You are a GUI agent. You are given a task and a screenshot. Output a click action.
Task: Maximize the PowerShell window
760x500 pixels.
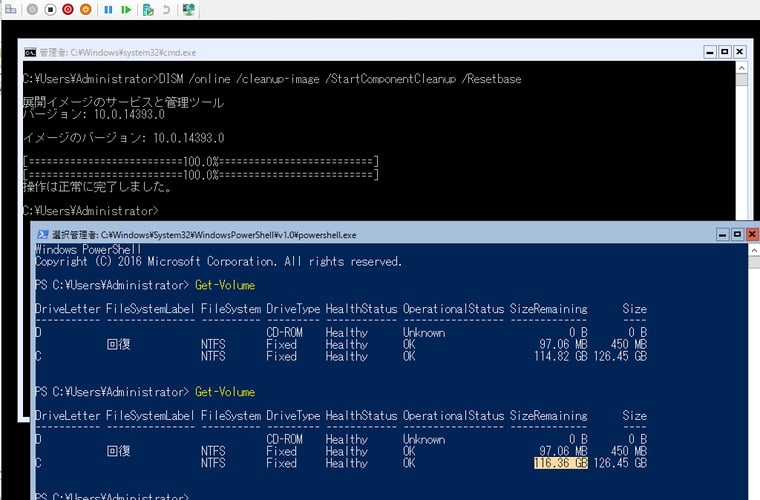(737, 234)
